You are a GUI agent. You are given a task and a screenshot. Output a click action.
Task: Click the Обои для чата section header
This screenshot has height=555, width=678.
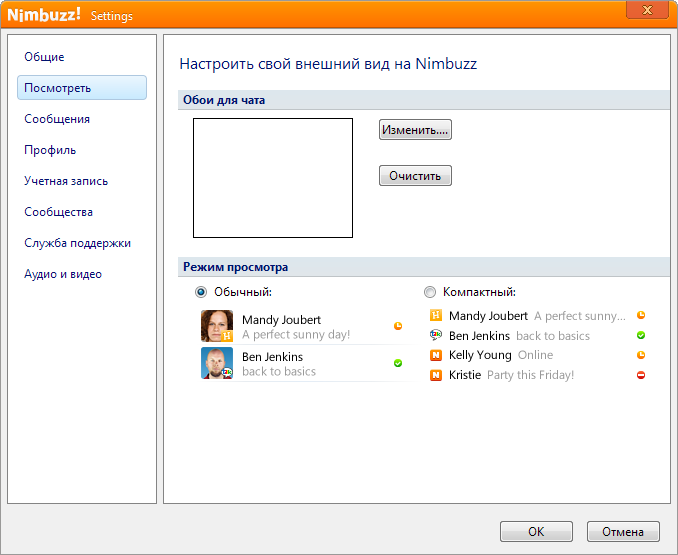point(423,100)
